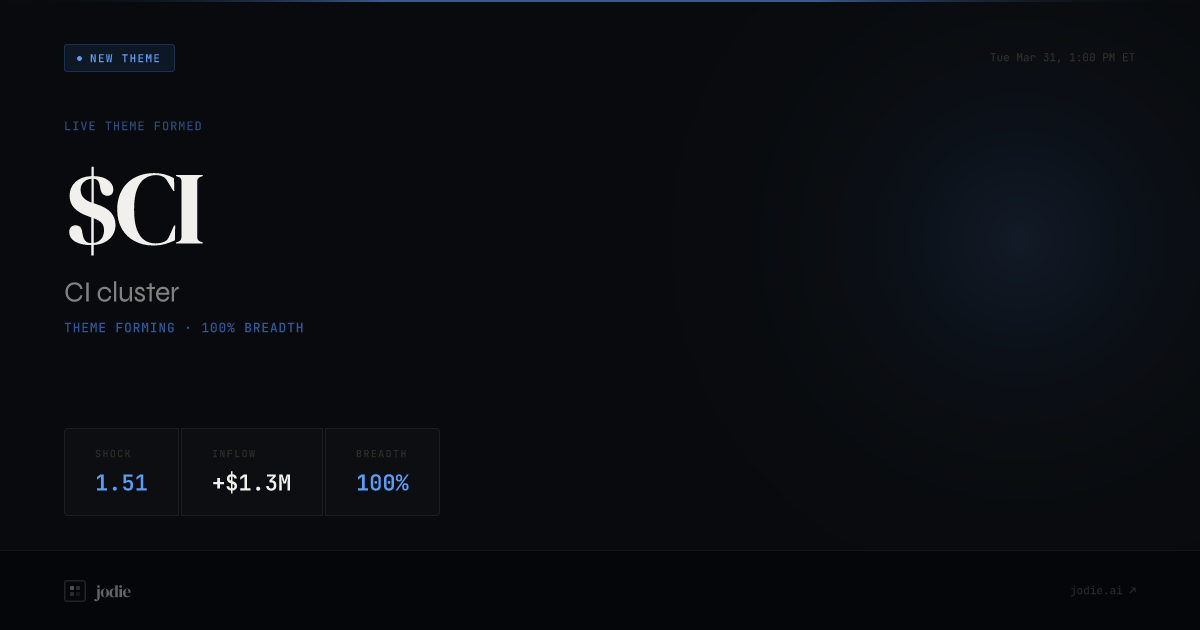This screenshot has height=630, width=1200.
Task: Click the +$1.3M inflow value
Action: click(x=251, y=483)
